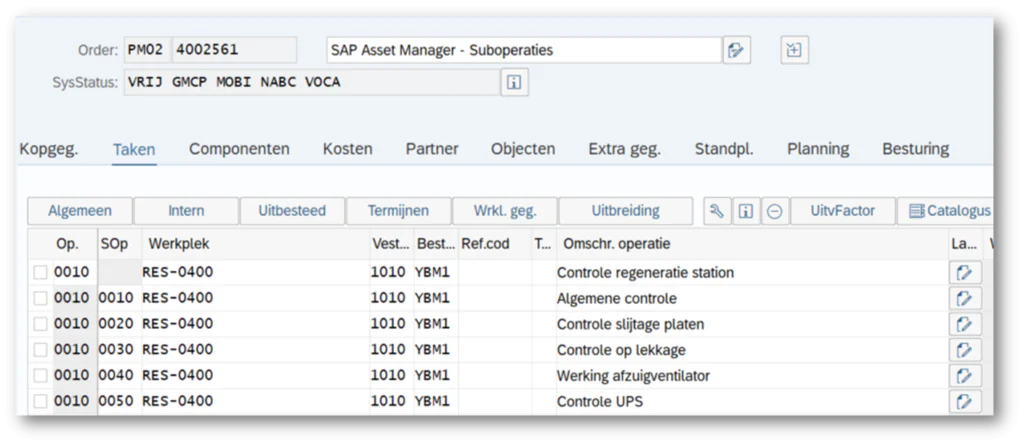Image resolution: width=1024 pixels, height=446 pixels.
Task: Open the Planning tab
Action: pos(818,150)
